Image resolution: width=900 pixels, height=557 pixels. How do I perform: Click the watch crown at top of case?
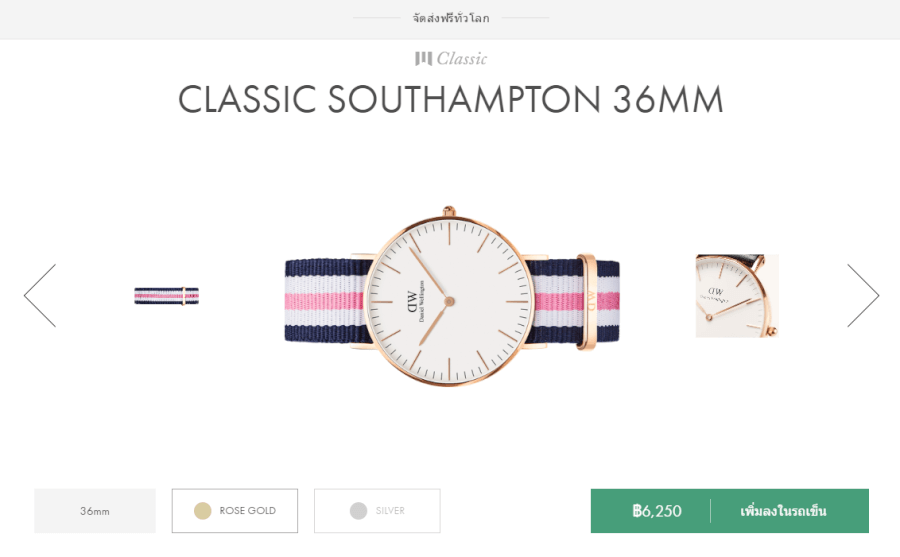[449, 210]
